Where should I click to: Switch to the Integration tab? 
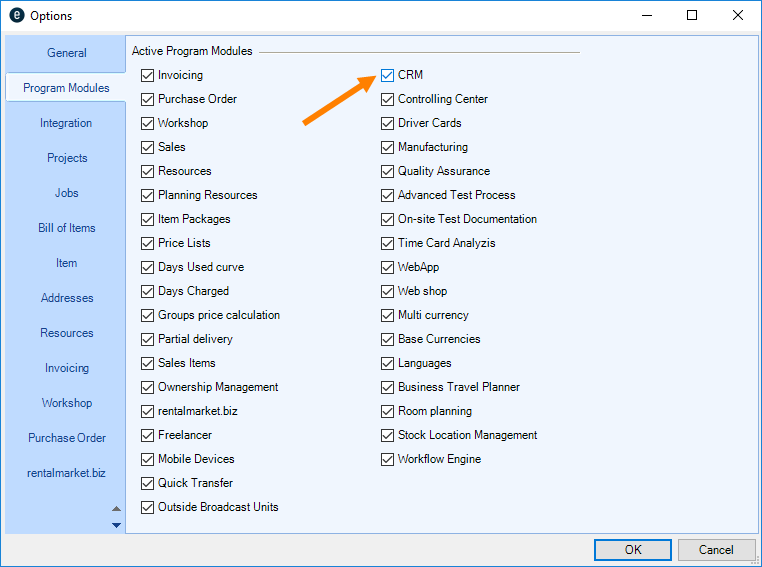point(66,123)
